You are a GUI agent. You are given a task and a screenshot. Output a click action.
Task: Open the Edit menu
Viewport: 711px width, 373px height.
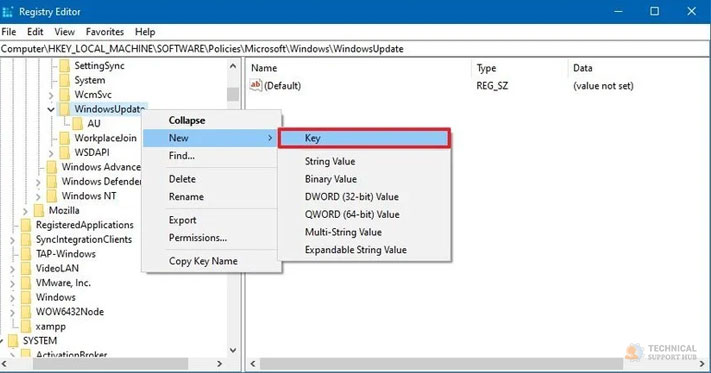click(35, 32)
